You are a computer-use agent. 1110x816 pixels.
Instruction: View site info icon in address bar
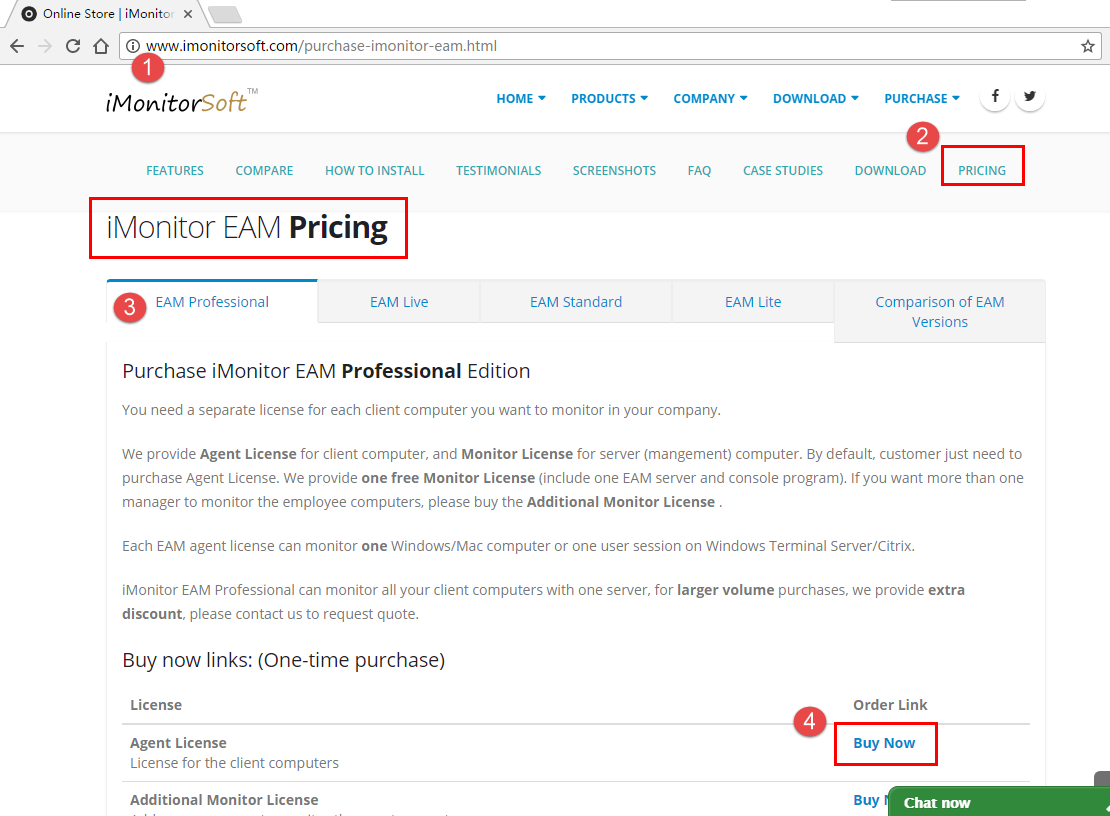(132, 46)
